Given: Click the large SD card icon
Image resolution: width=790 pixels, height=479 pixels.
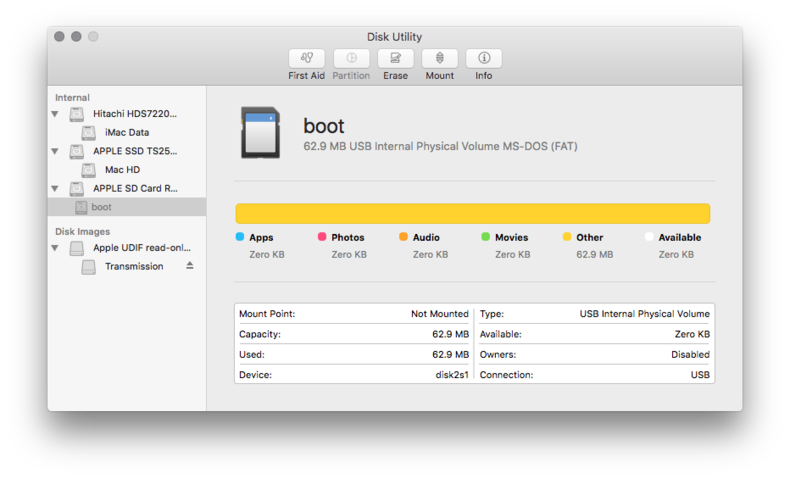Looking at the screenshot, I should 260,134.
